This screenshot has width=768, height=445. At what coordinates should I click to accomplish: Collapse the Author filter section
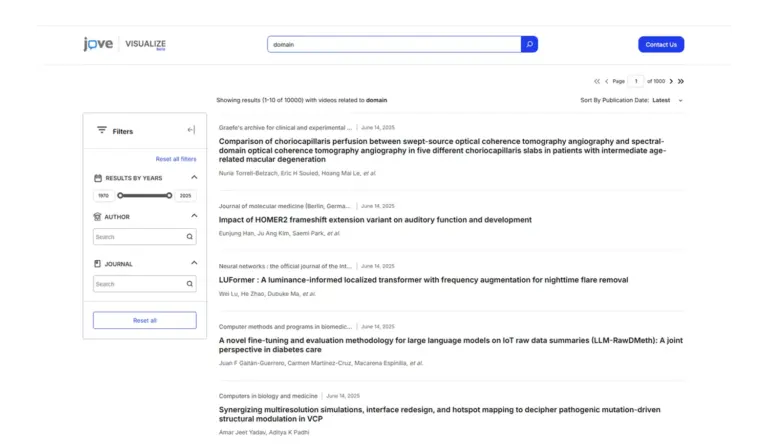[x=194, y=215]
